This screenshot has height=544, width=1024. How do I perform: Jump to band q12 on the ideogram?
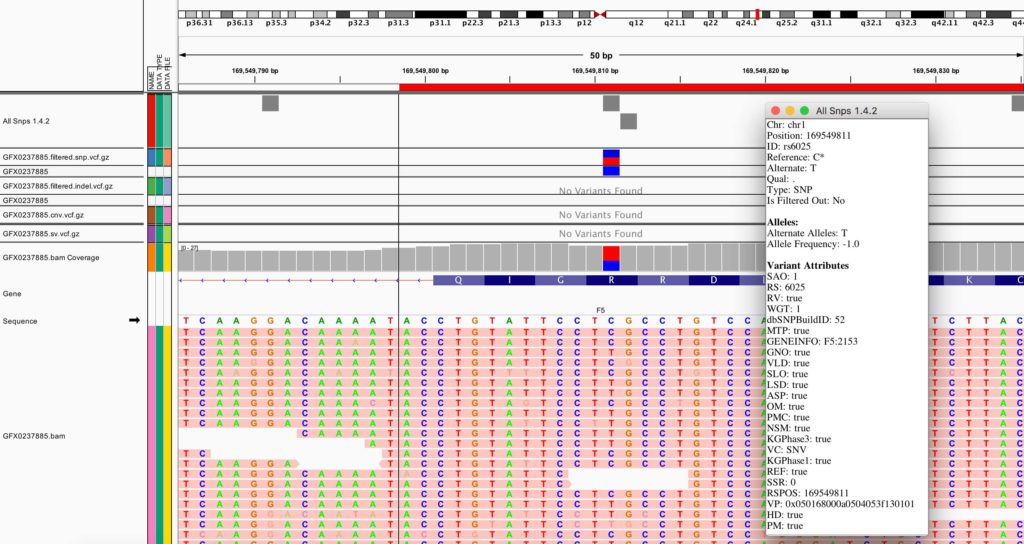click(x=636, y=22)
